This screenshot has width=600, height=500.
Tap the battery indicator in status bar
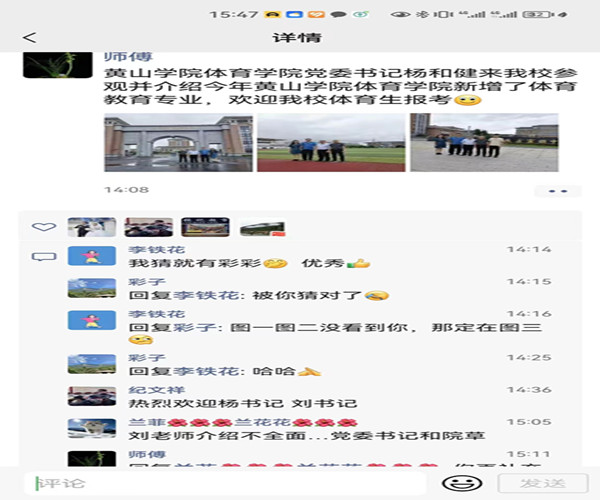coord(538,15)
